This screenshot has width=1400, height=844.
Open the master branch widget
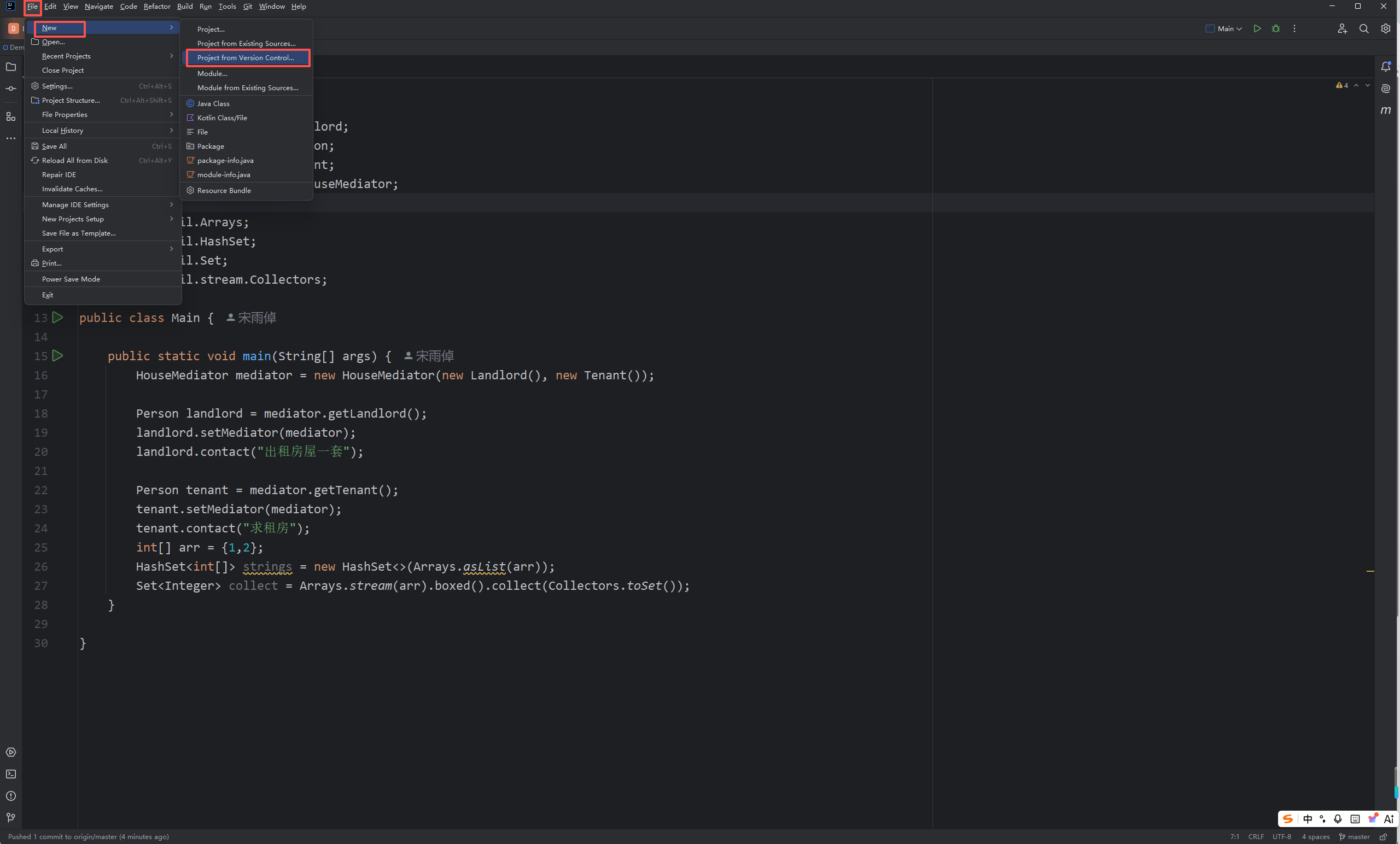point(1354,836)
